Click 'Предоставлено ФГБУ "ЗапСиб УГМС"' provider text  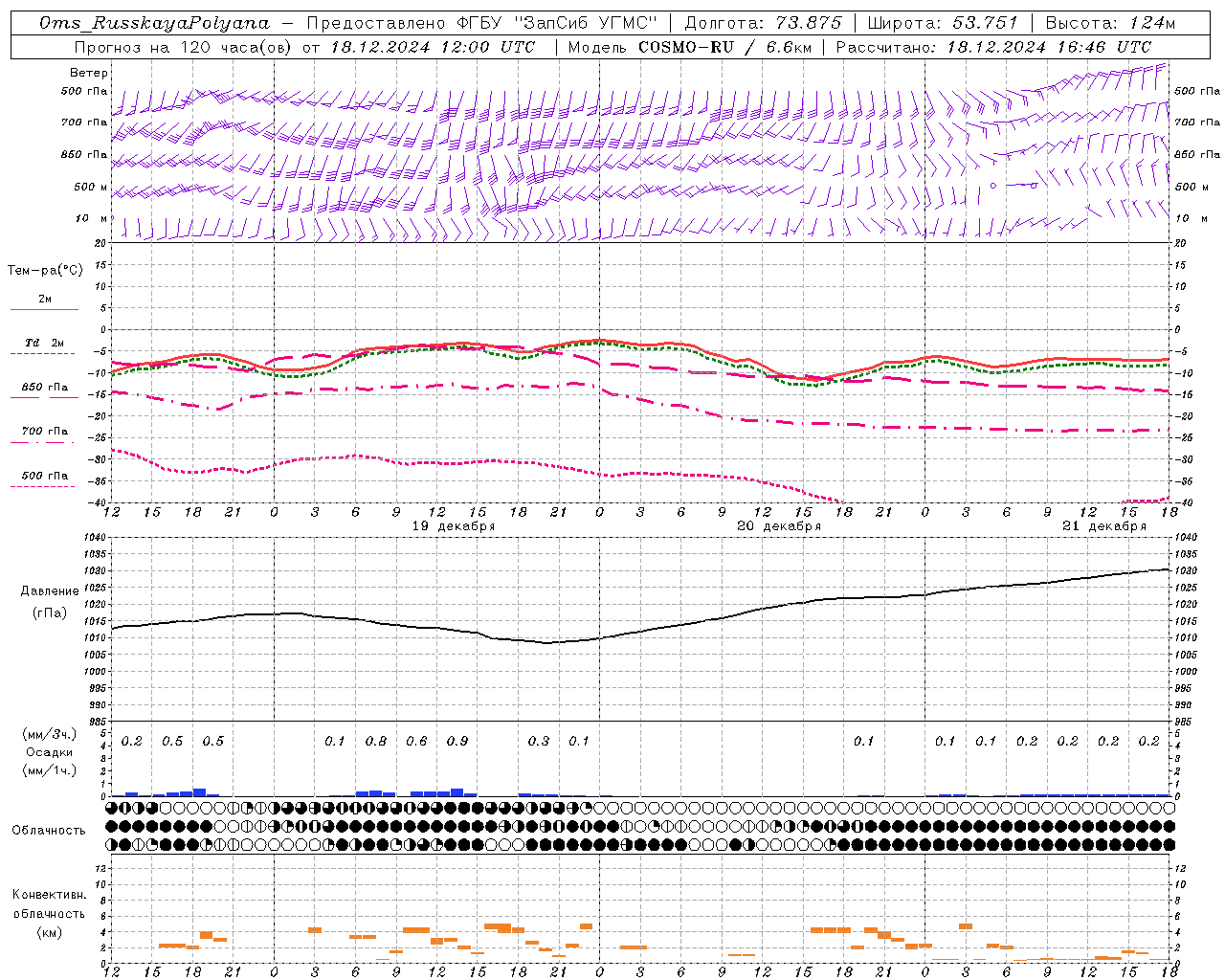tap(482, 23)
